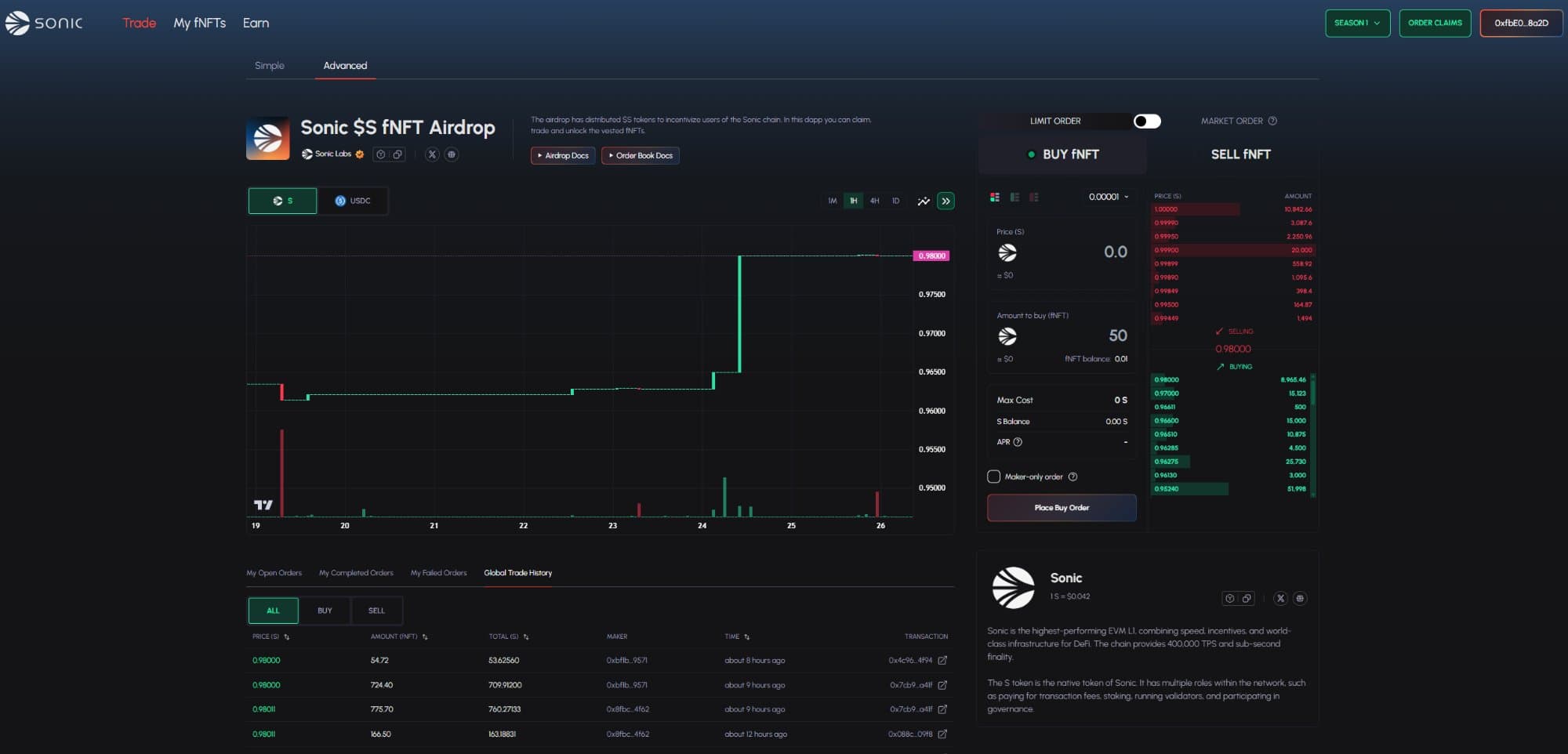
Task: Open the indicators icon above the chart
Action: coord(923,201)
